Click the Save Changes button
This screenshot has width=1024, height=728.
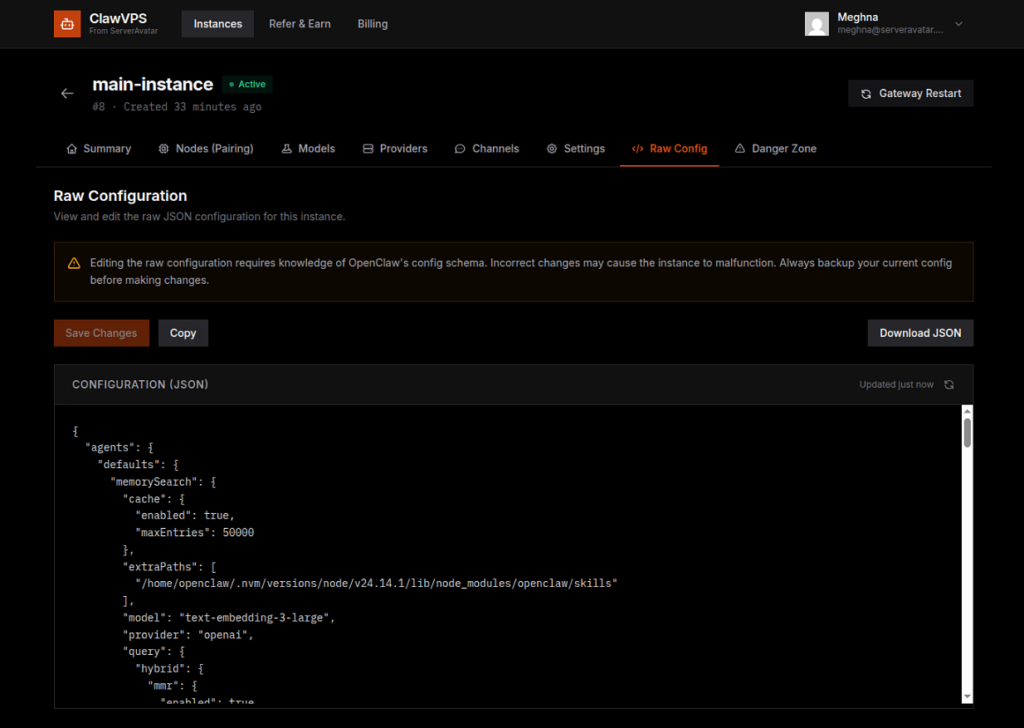[x=101, y=332]
